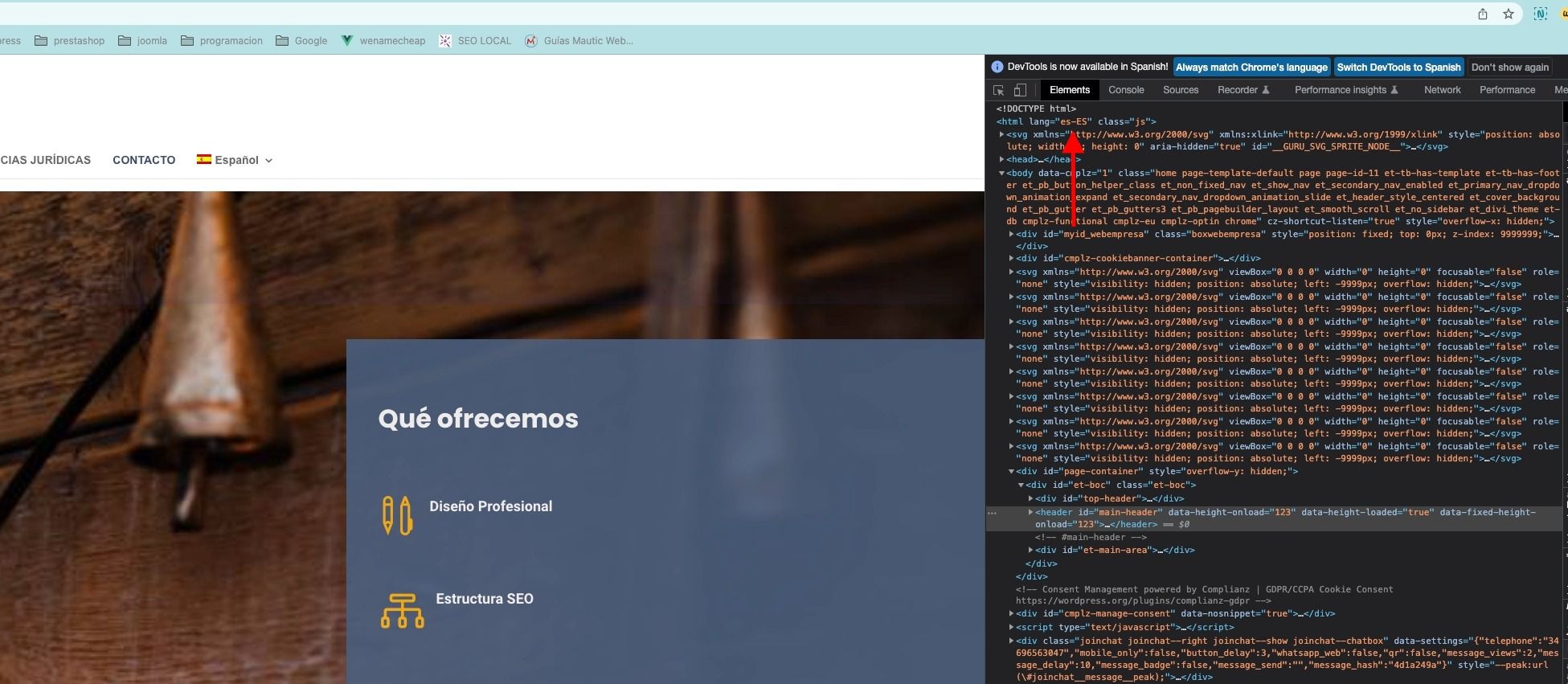This screenshot has height=684, width=1568.
Task: Click Switch DevTools to Spanish button
Action: click(1398, 68)
